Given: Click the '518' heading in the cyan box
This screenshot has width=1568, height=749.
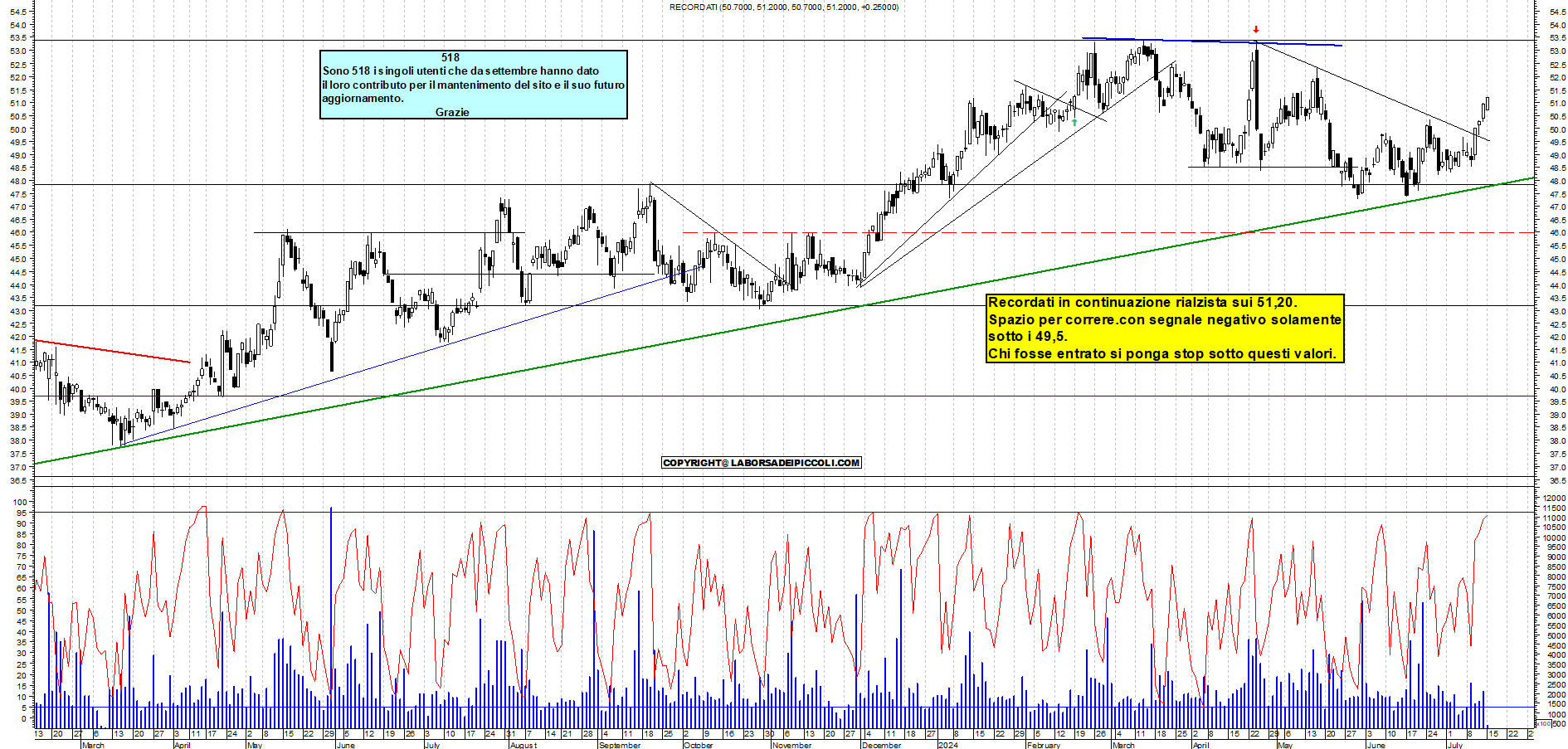Looking at the screenshot, I should [450, 57].
